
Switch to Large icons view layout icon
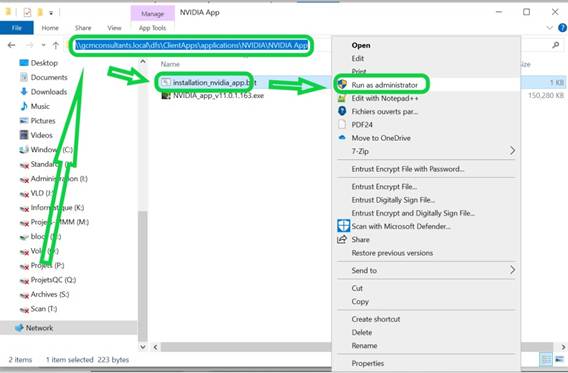tap(559, 360)
